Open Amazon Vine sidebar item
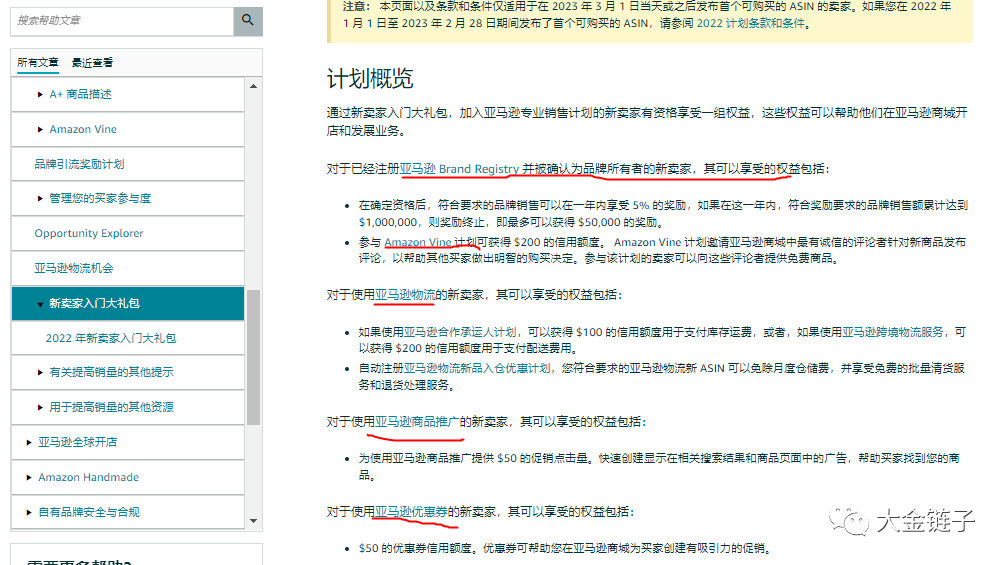Viewport: 1008px width, 565px height. (83, 129)
